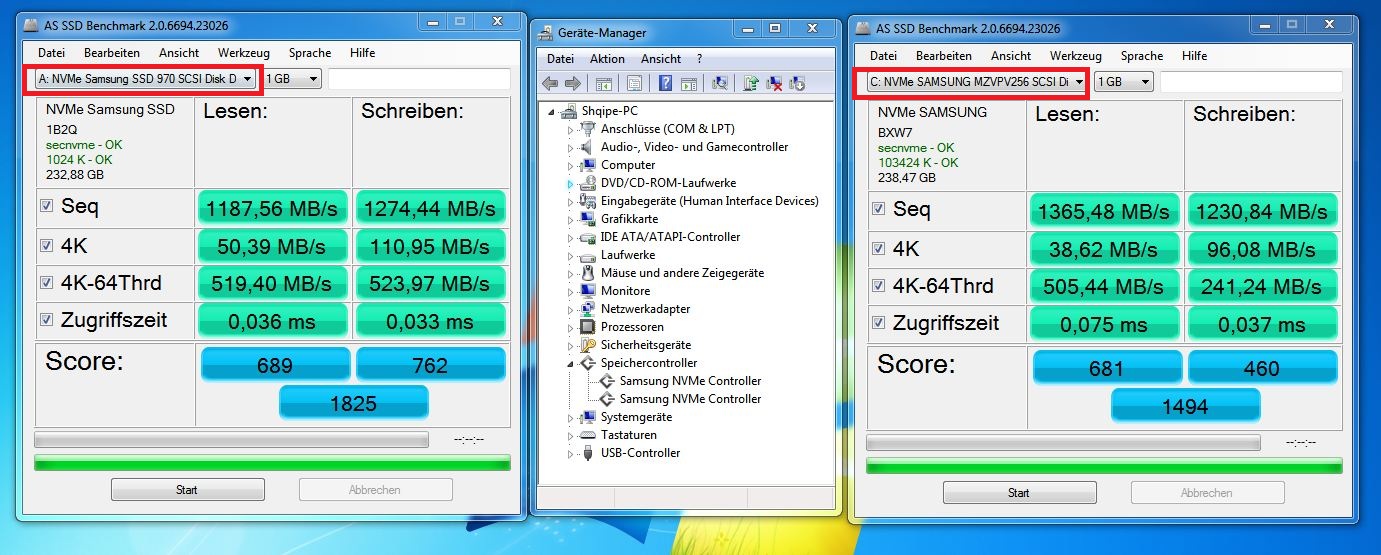The image size is (1381, 555).
Task: Open the 'A: NVMe Samsung SSD 970' drive dropdown
Action: (x=146, y=78)
